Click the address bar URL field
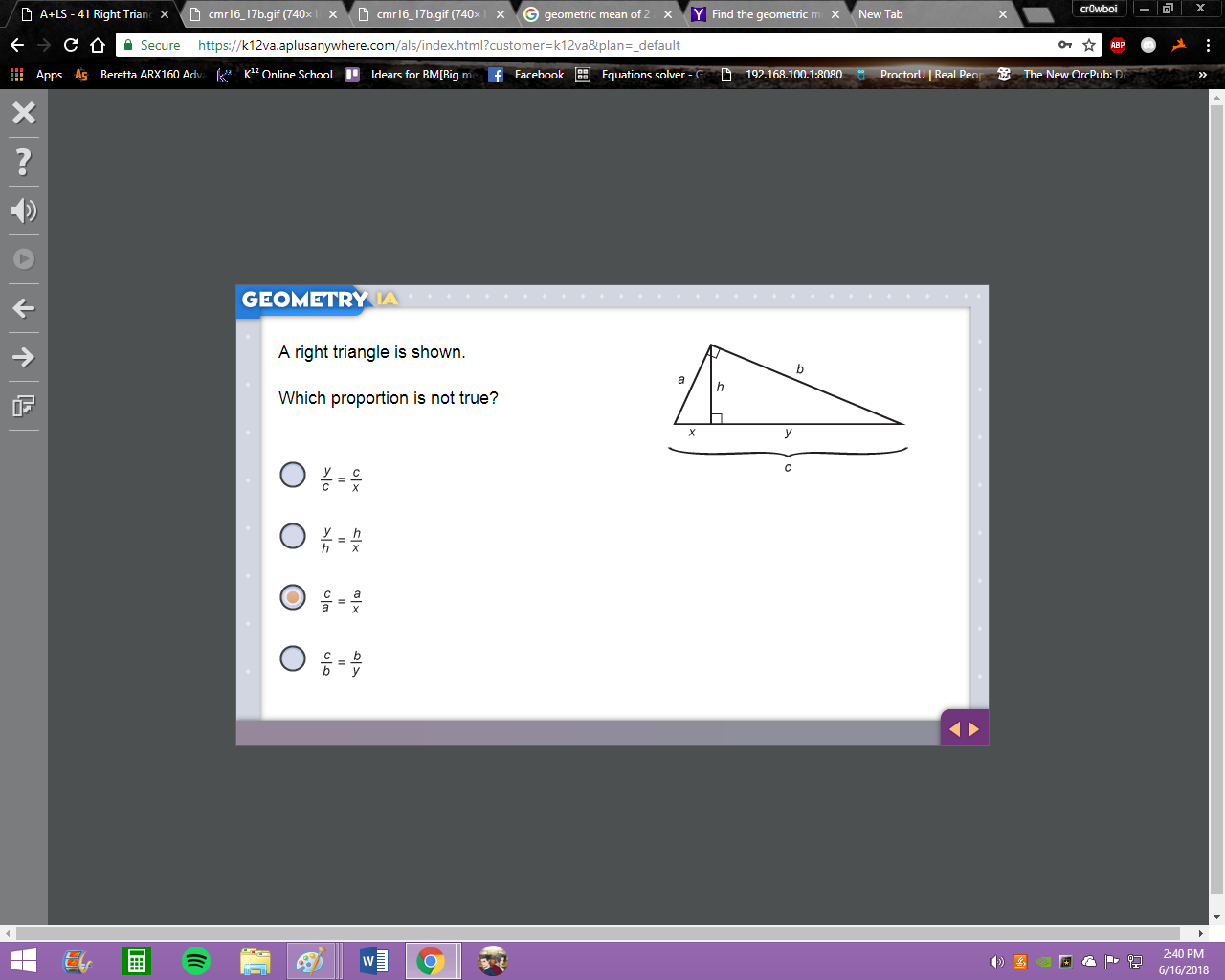 622,45
